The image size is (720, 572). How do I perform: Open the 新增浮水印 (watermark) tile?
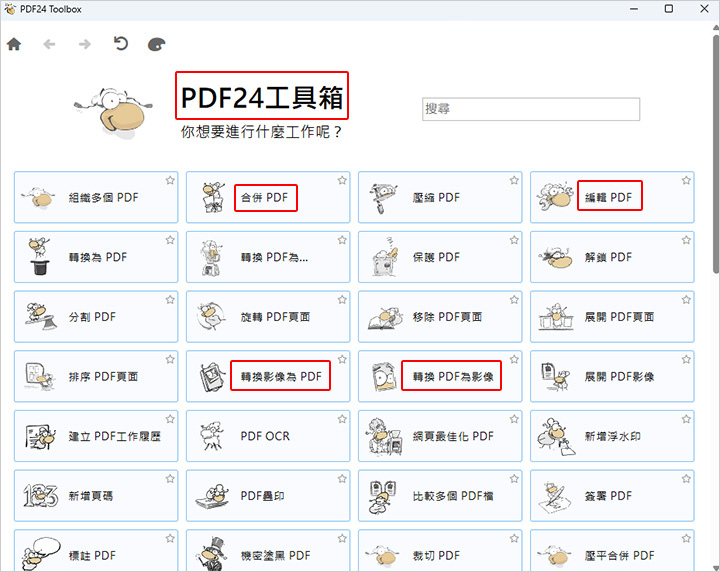click(x=612, y=436)
